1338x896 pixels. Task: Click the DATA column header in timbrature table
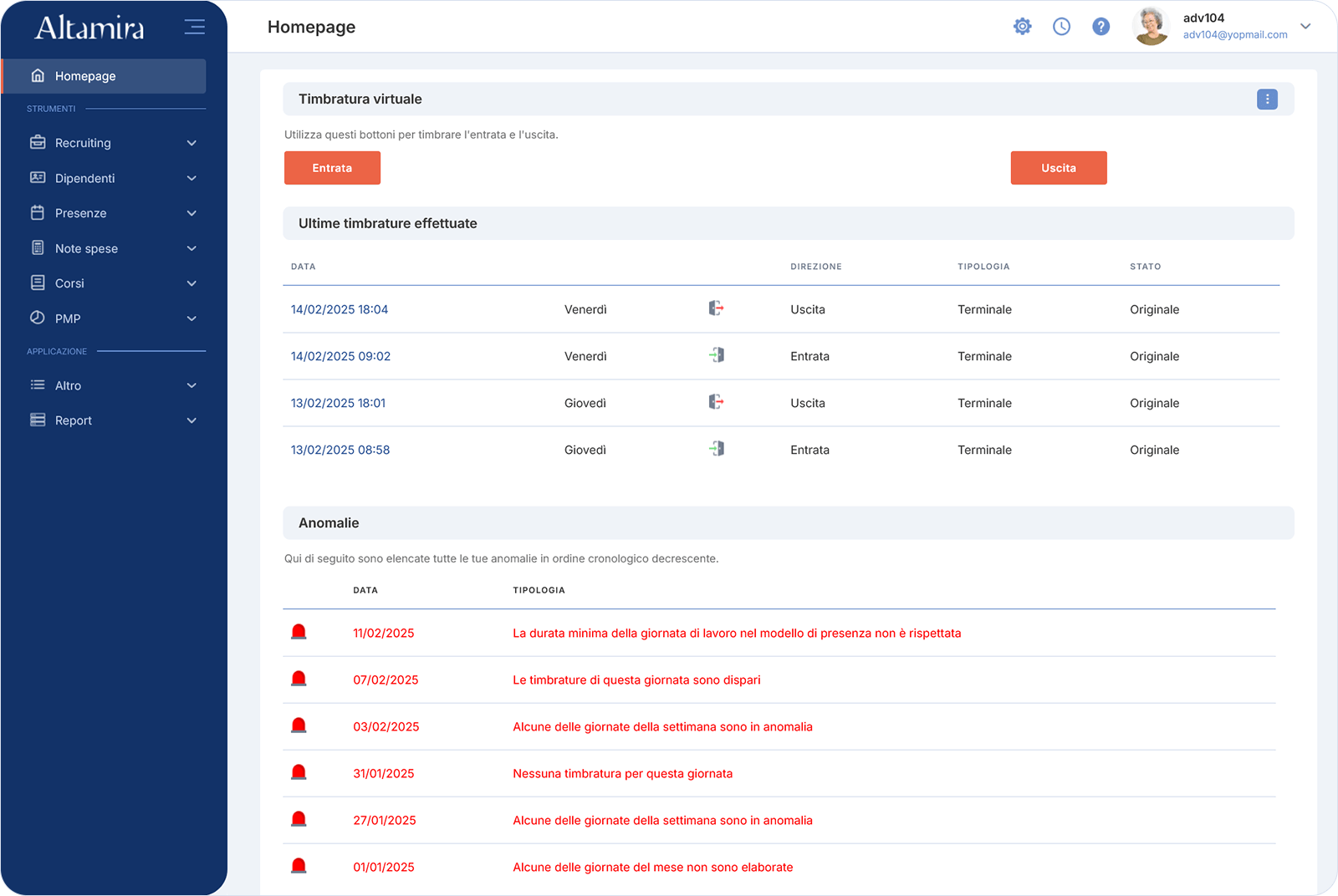coord(303,267)
